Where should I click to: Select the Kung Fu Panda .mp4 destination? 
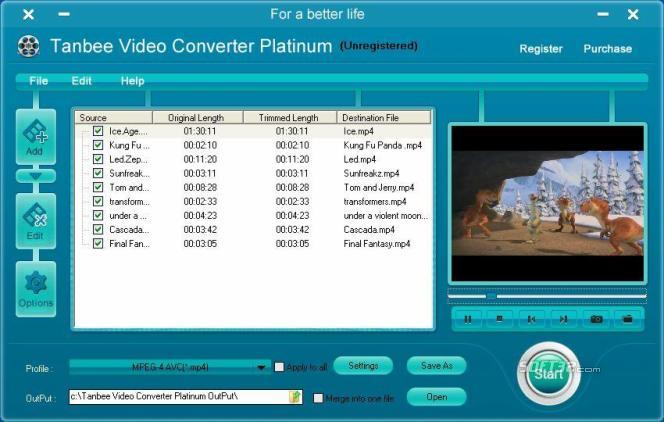tap(382, 145)
